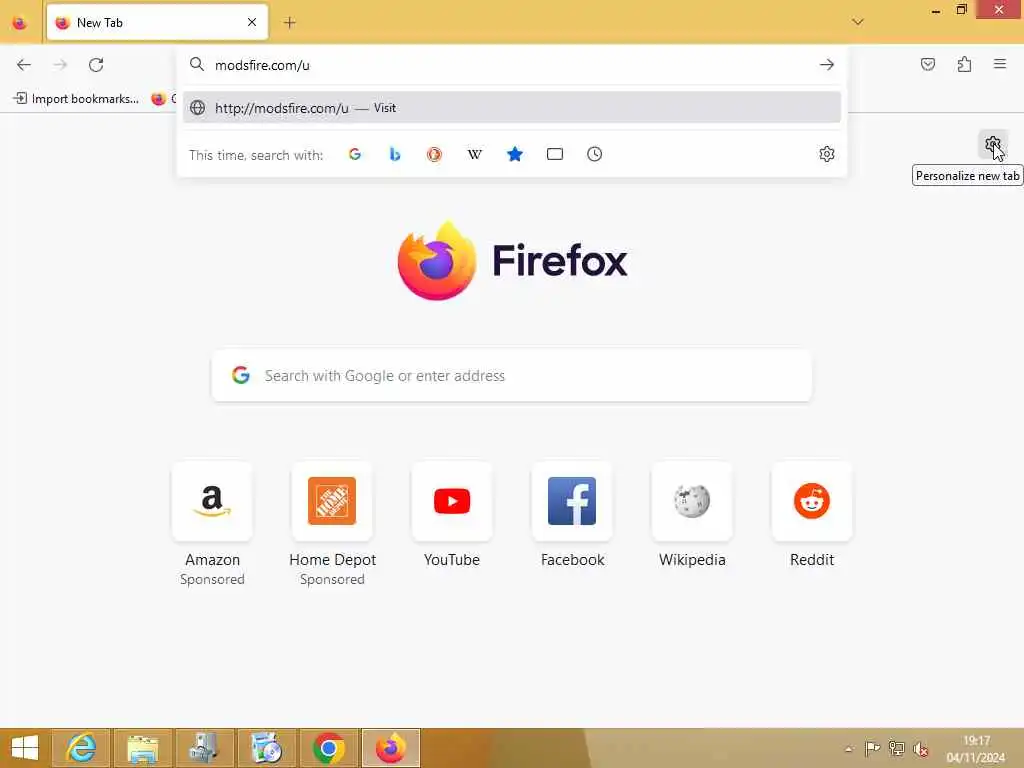Search history using clock icon

pos(594,154)
